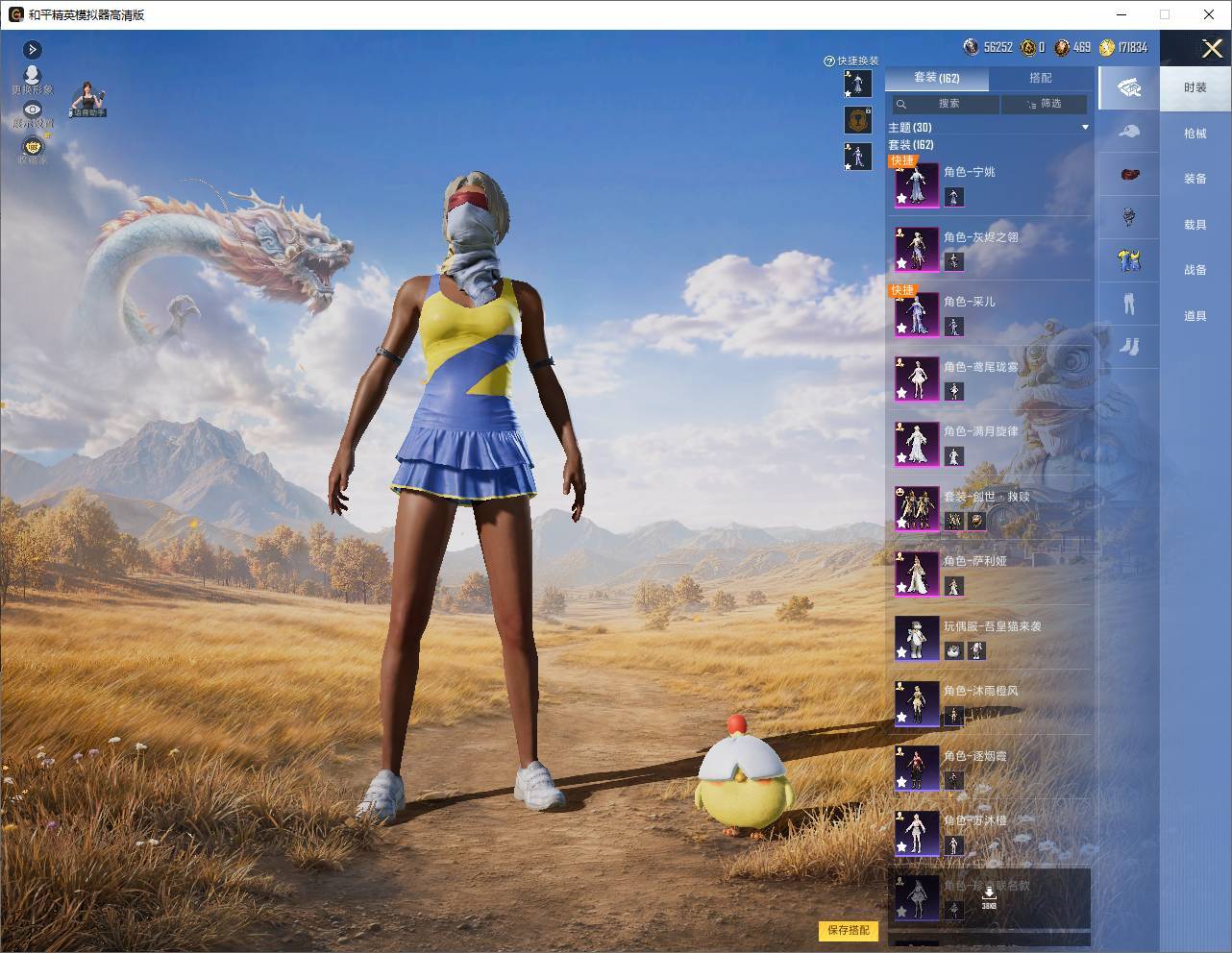Click the 38KB download icon on the greyed outfit

(x=989, y=894)
